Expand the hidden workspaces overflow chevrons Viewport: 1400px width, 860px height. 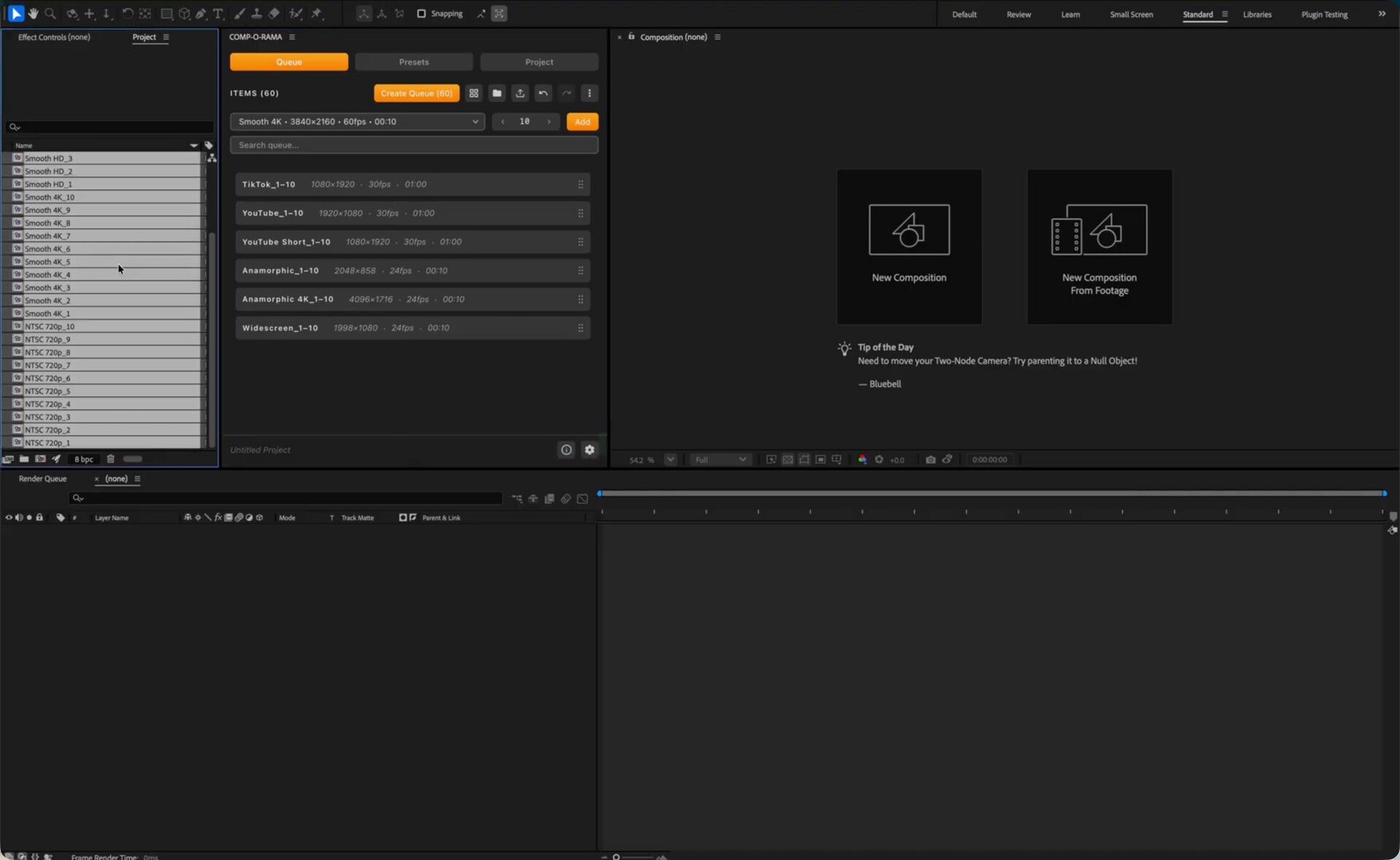click(1382, 14)
